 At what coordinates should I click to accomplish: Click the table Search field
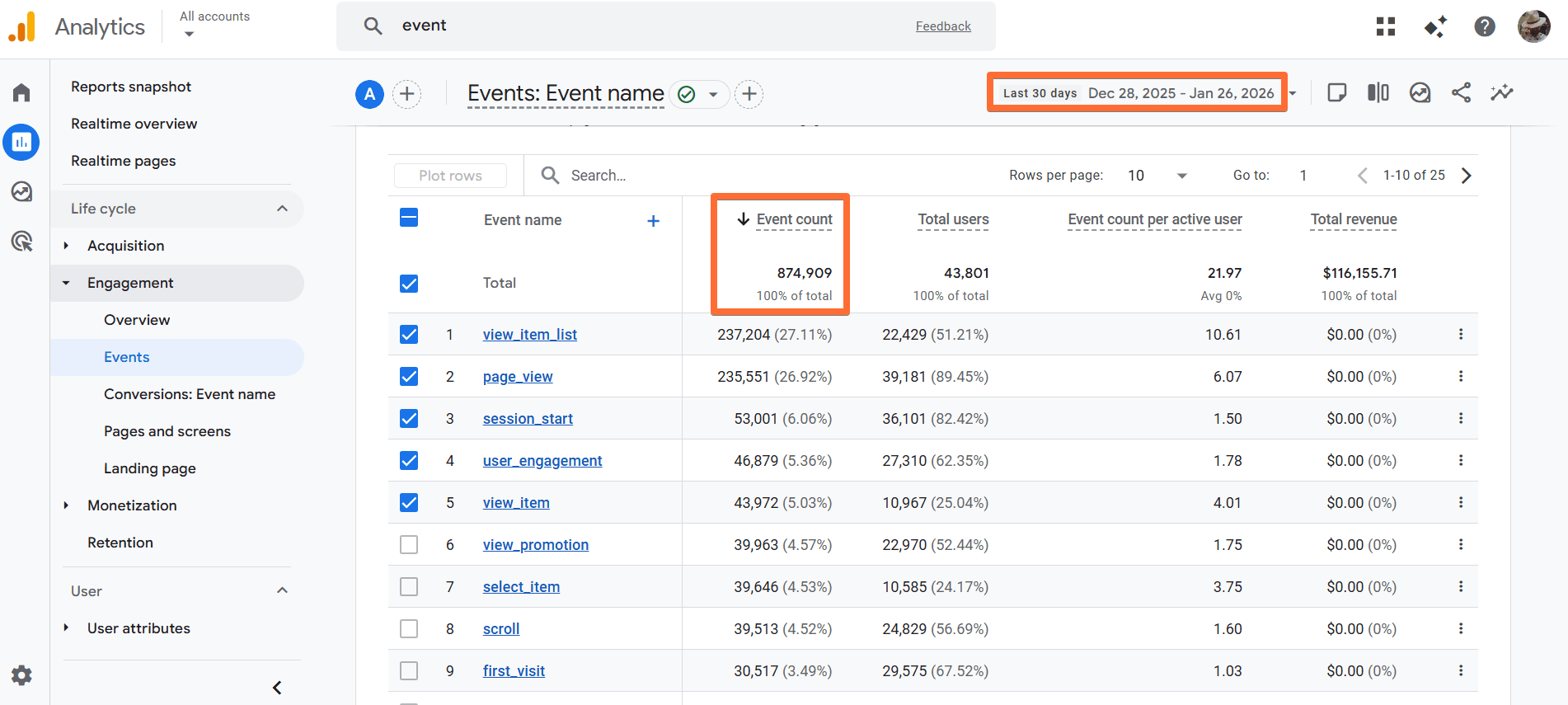(x=599, y=176)
